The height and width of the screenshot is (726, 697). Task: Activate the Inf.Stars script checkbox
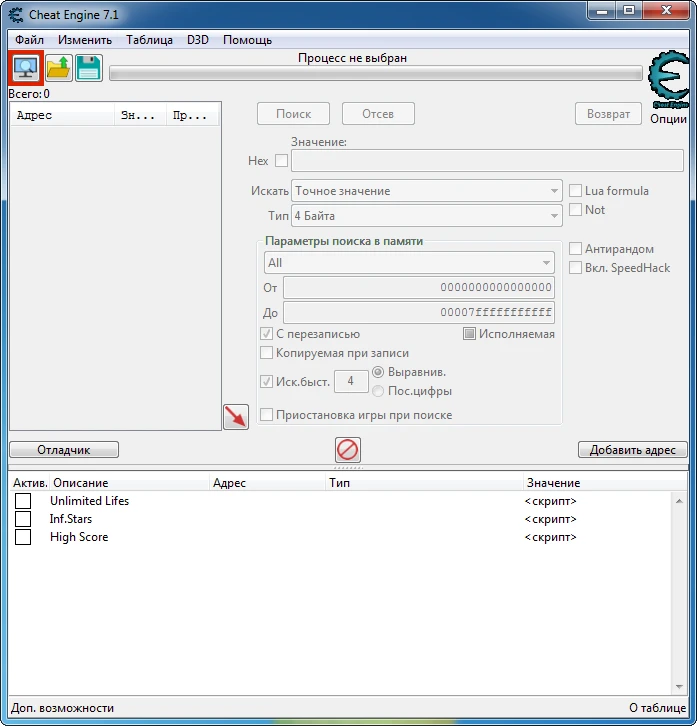pos(23,519)
